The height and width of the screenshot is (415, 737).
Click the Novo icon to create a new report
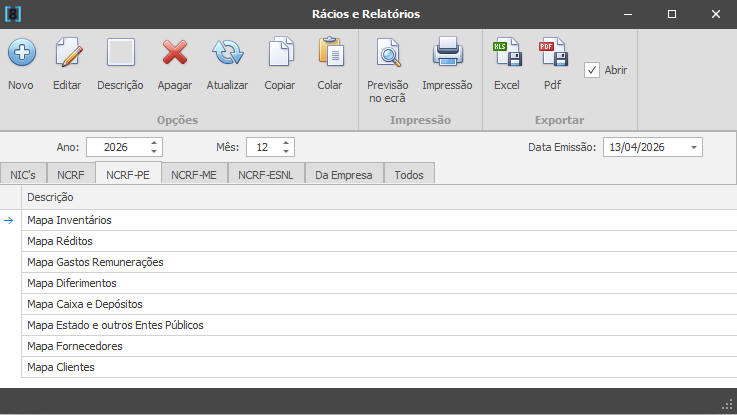point(21,53)
